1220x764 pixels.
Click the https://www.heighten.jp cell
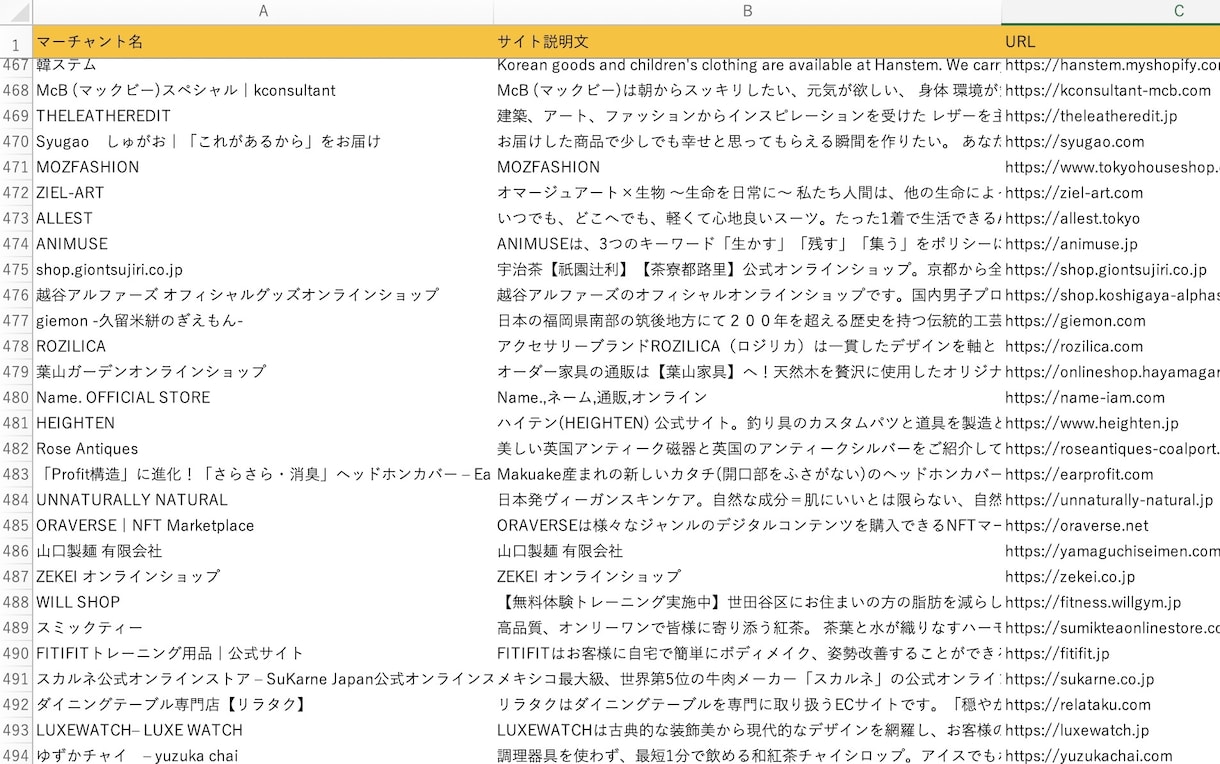pos(1110,423)
